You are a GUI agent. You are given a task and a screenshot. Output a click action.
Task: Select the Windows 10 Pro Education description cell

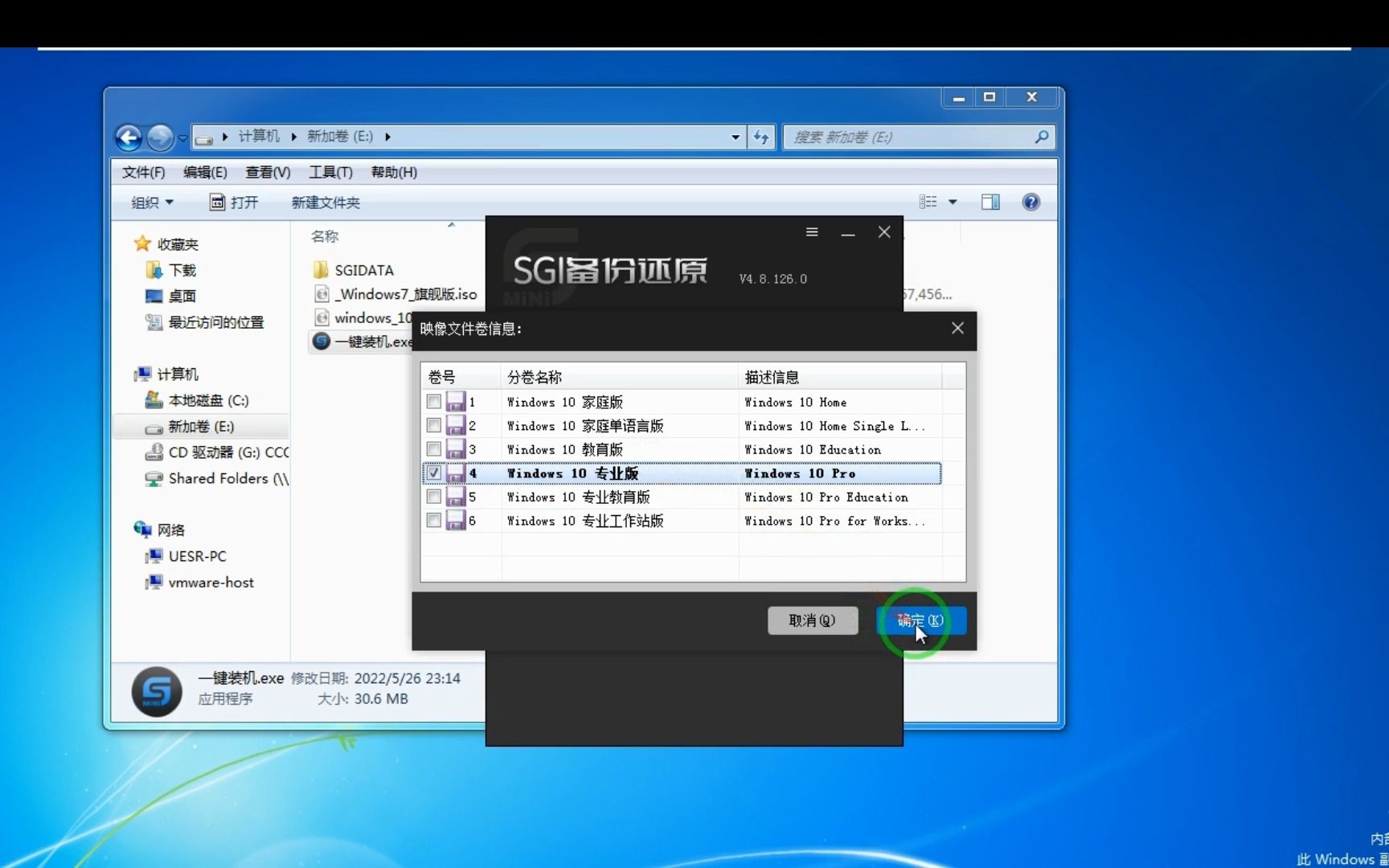(x=826, y=497)
